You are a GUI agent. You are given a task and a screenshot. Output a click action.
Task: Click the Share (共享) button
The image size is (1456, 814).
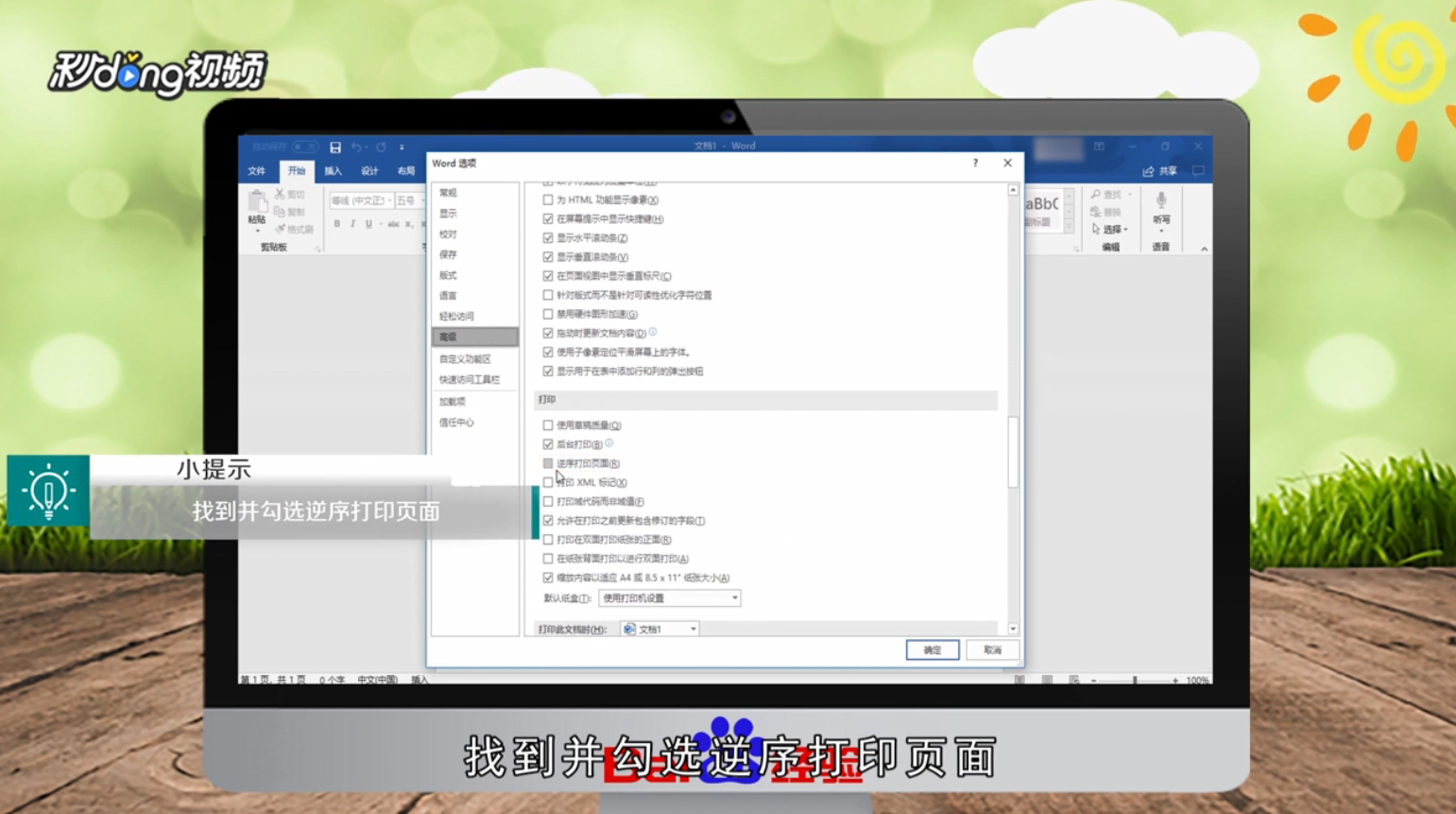point(1160,171)
